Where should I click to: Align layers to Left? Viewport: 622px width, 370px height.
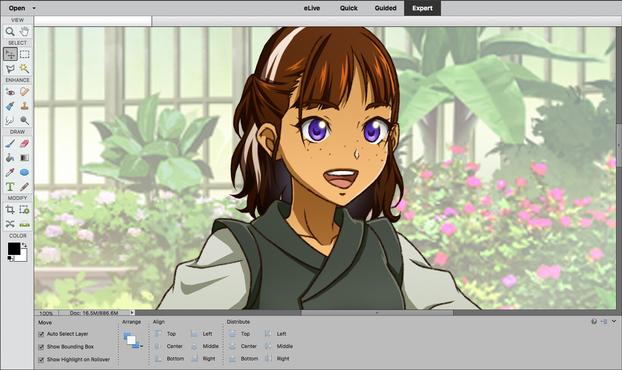tap(202, 334)
